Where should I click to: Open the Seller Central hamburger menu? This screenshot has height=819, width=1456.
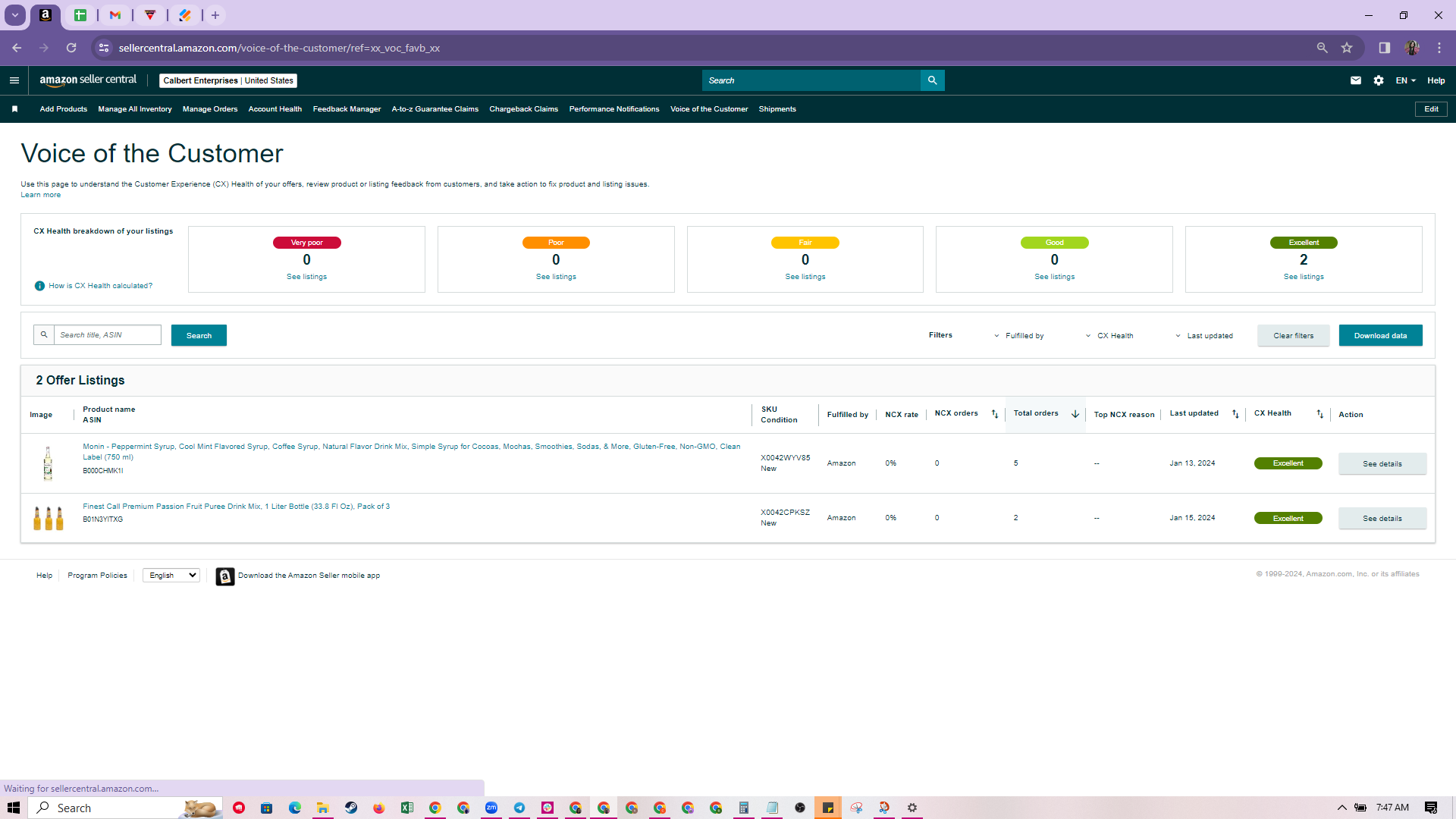coord(14,80)
